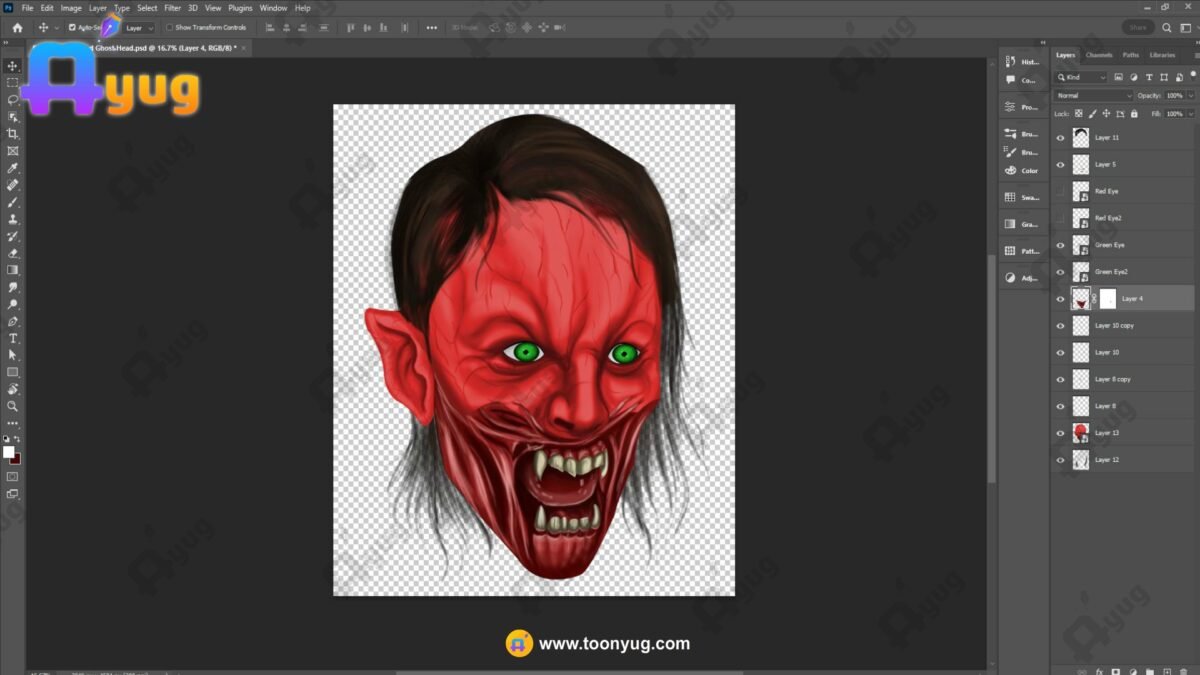Click the Fill value field
Viewport: 1200px width, 675px height.
pos(1175,114)
